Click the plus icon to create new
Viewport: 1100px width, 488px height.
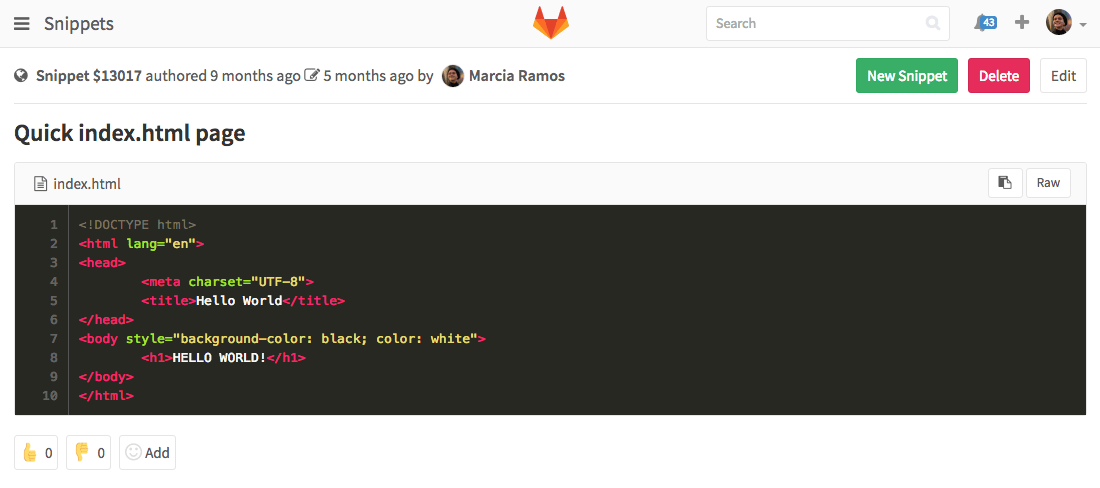[x=1021, y=23]
